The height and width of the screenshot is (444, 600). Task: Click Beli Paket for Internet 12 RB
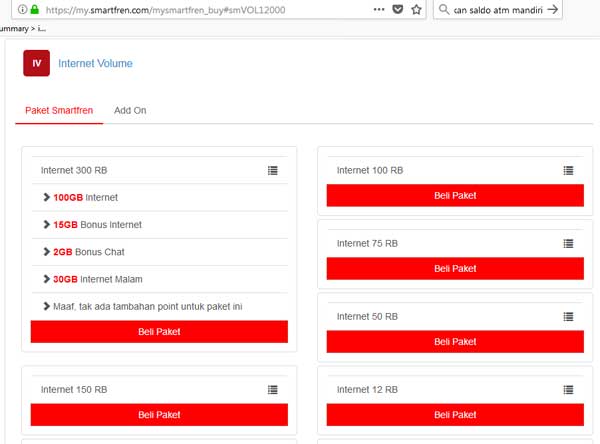[455, 415]
